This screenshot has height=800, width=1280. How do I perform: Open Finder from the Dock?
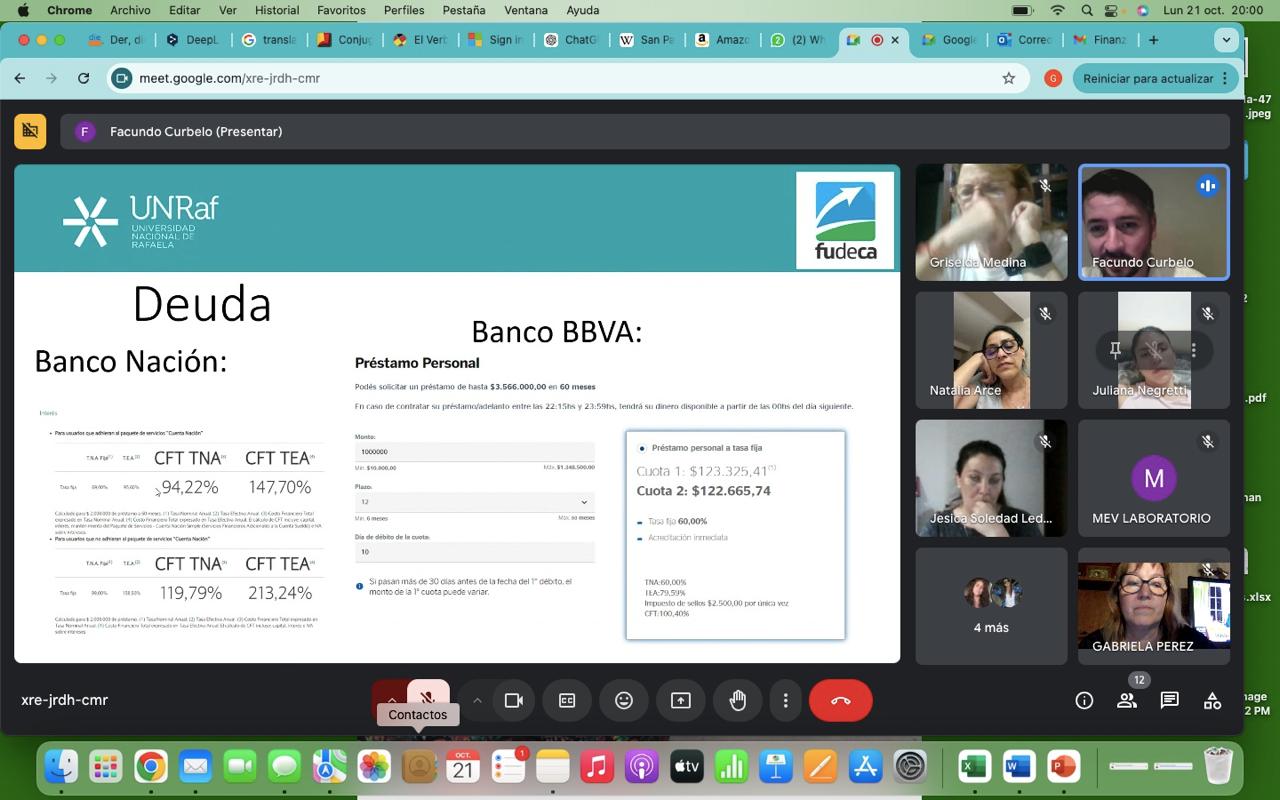(62, 767)
